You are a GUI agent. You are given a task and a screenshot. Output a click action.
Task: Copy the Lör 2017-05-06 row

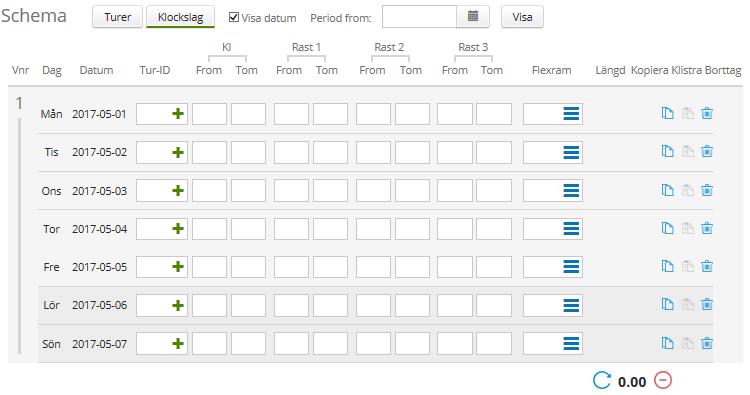pos(667,304)
